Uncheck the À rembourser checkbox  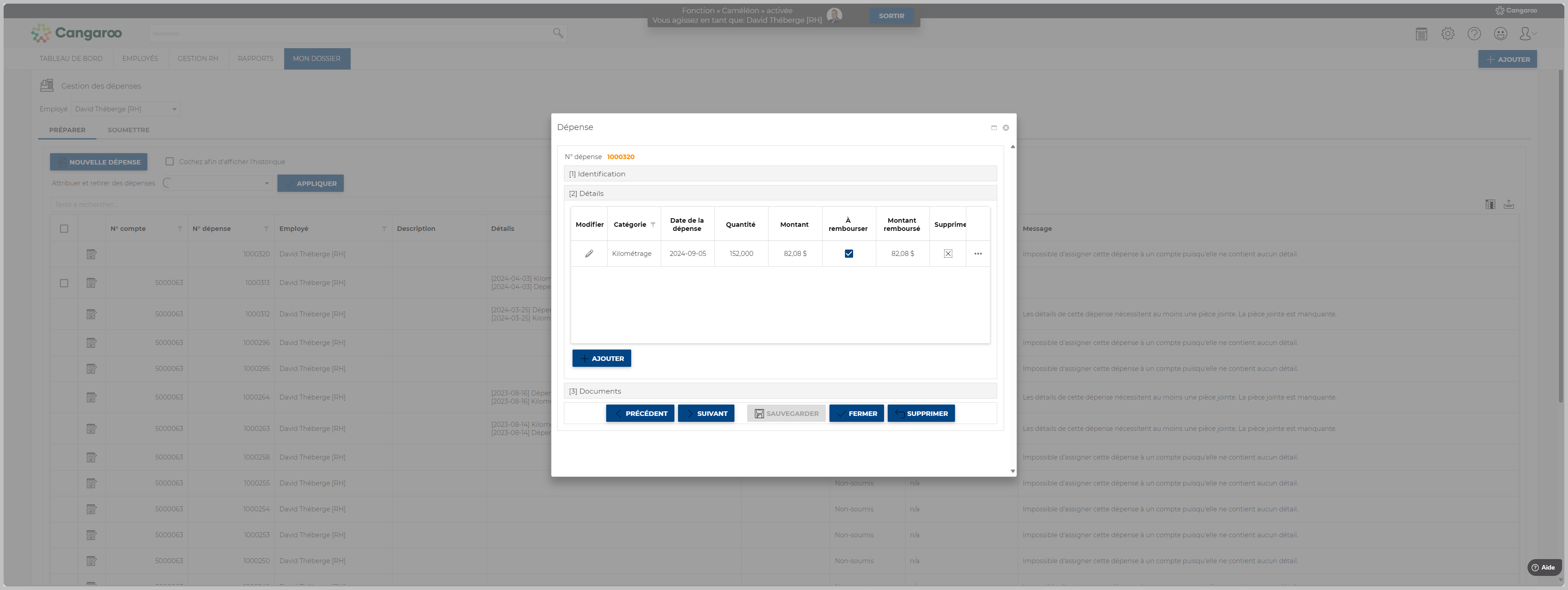[849, 254]
